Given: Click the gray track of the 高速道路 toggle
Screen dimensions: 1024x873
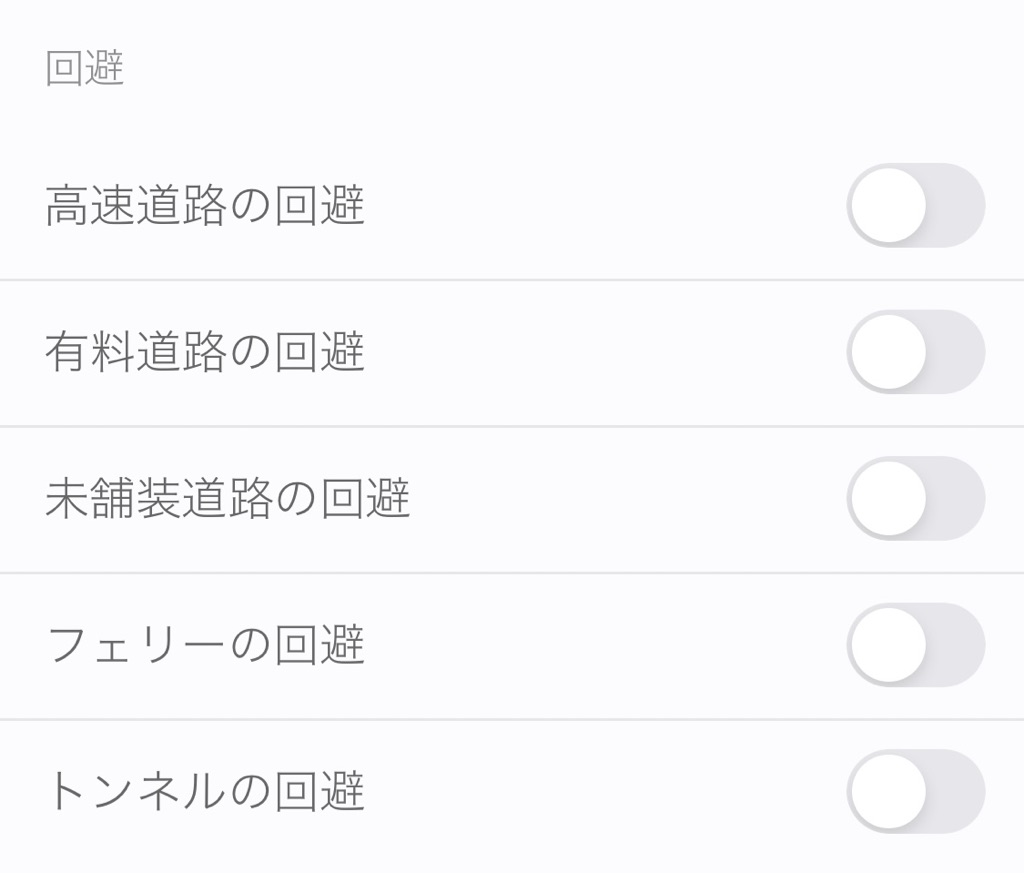Looking at the screenshot, I should click(x=955, y=205).
